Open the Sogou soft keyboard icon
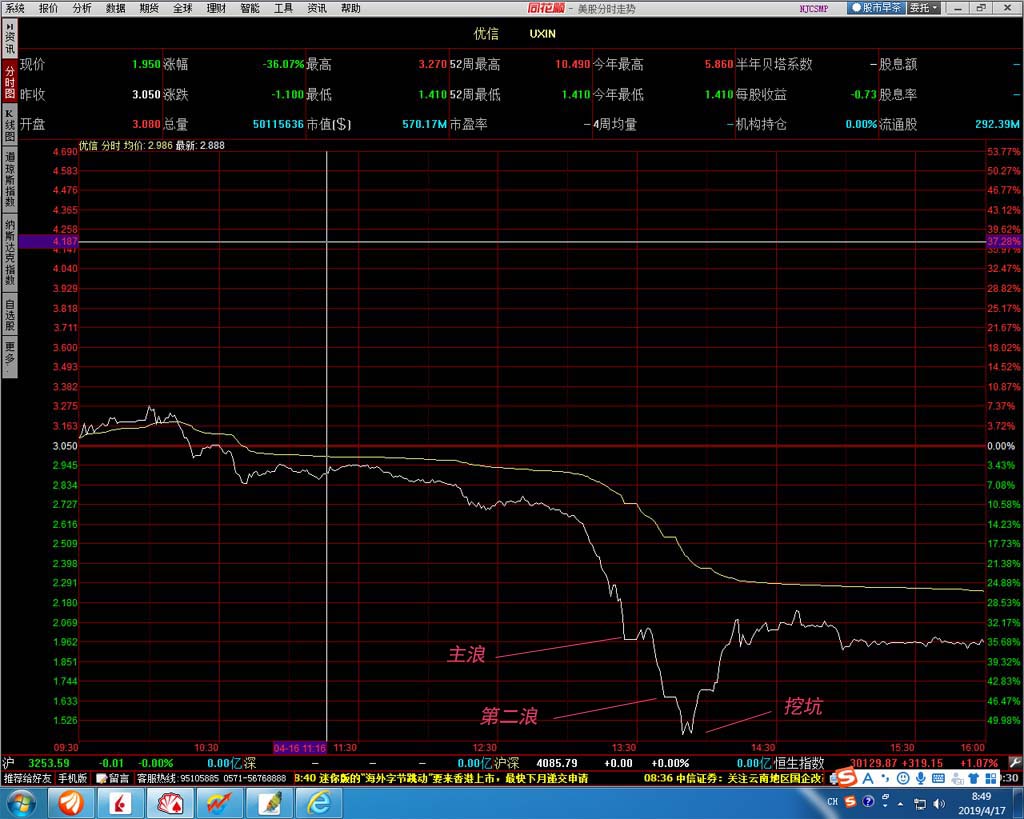1024x819 pixels. click(938, 778)
